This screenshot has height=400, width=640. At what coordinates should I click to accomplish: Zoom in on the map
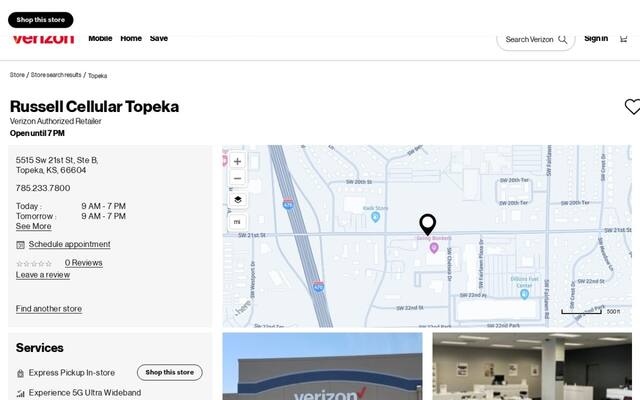[238, 161]
